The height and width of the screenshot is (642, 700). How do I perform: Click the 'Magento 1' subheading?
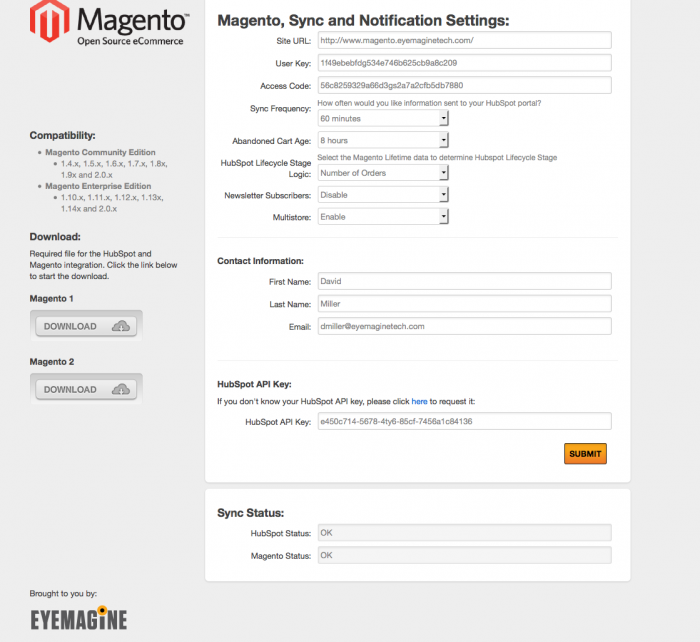51,298
